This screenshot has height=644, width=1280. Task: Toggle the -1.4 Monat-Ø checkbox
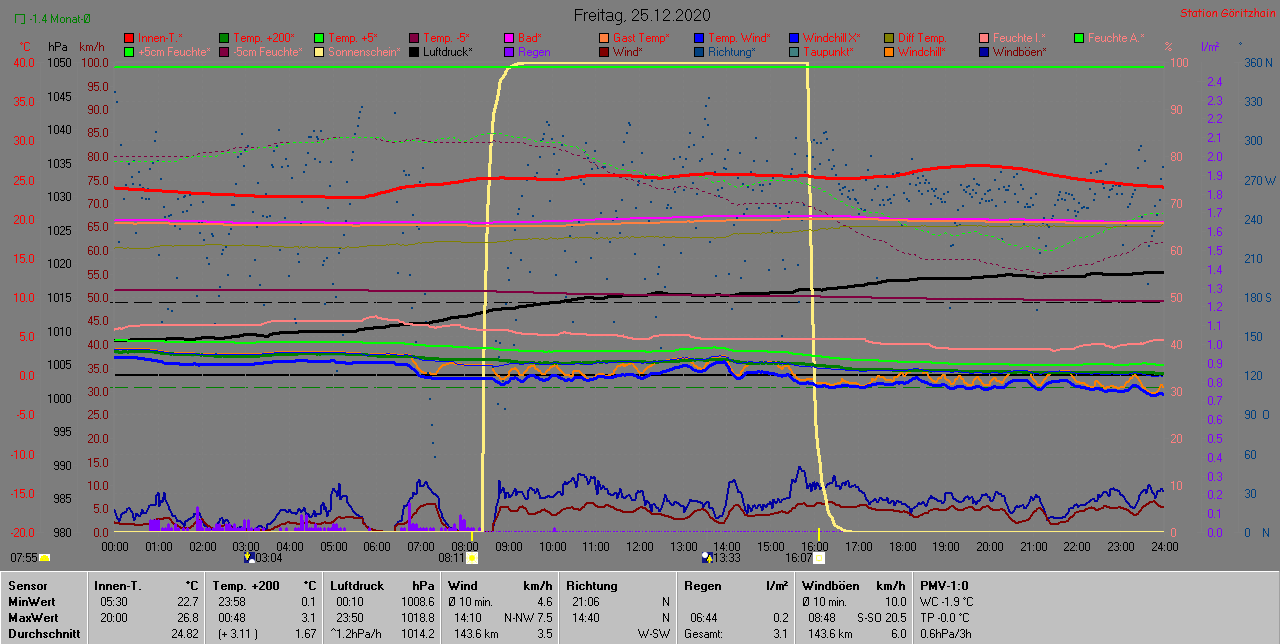click(x=20, y=18)
